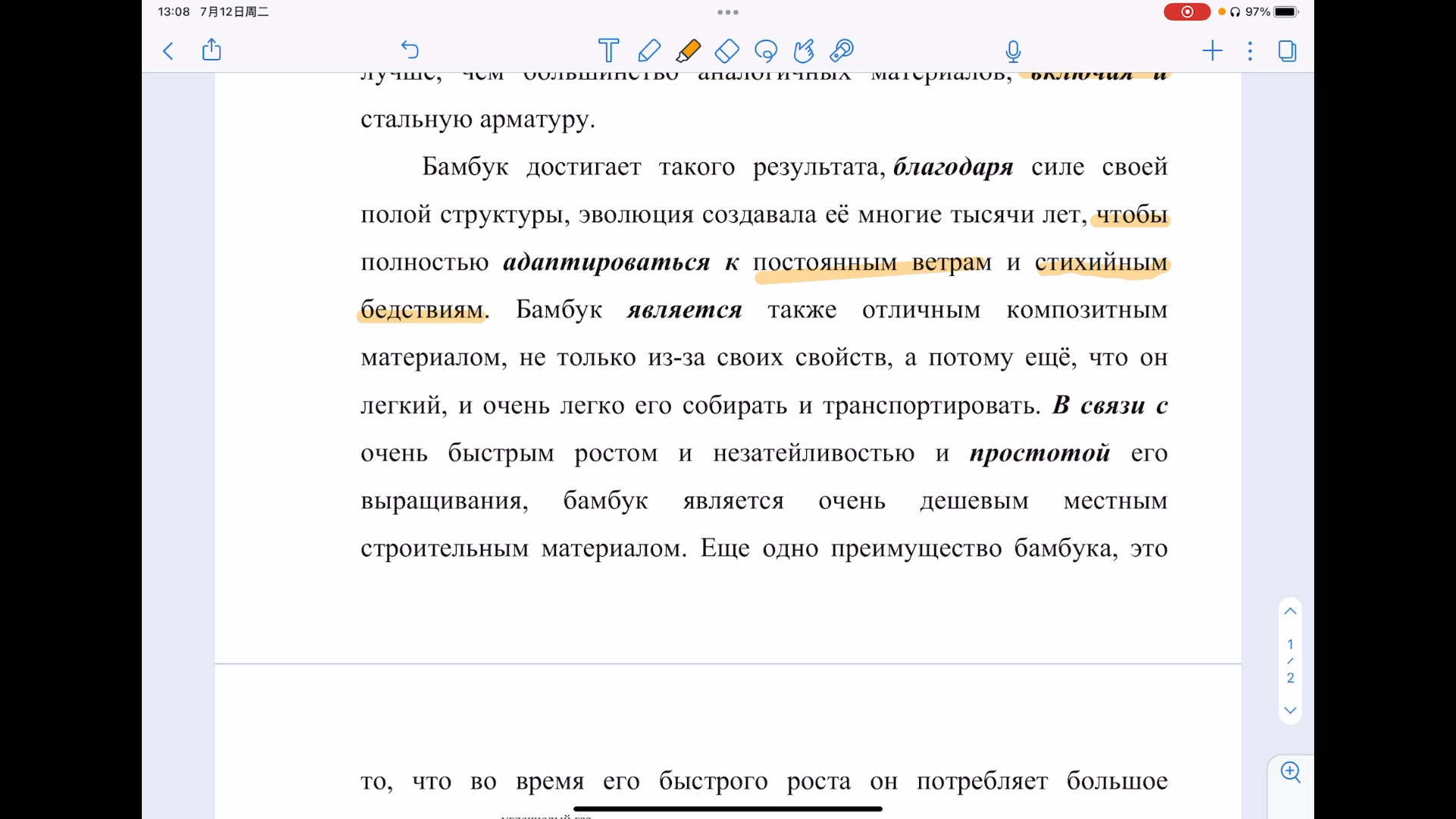Open page number indicator 1/2
Viewport: 1456px width, 819px height.
(x=1290, y=661)
